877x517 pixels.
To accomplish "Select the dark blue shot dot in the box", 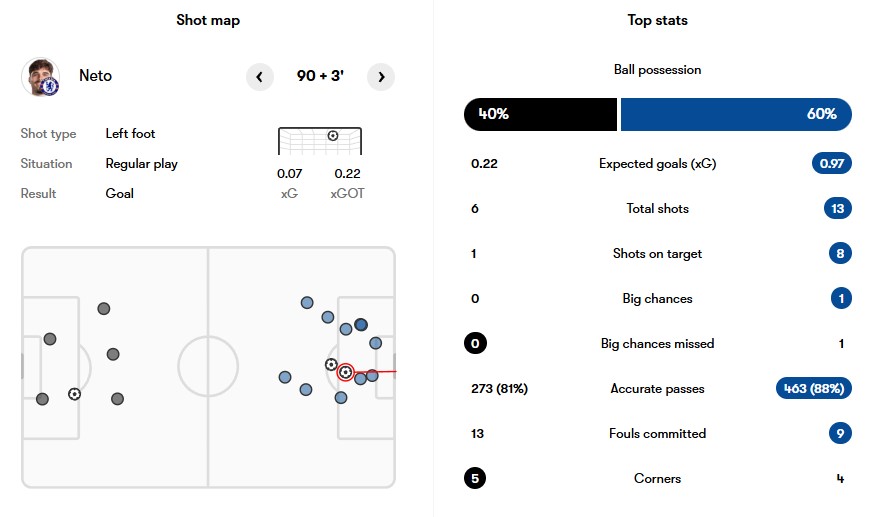I will pyautogui.click(x=361, y=325).
